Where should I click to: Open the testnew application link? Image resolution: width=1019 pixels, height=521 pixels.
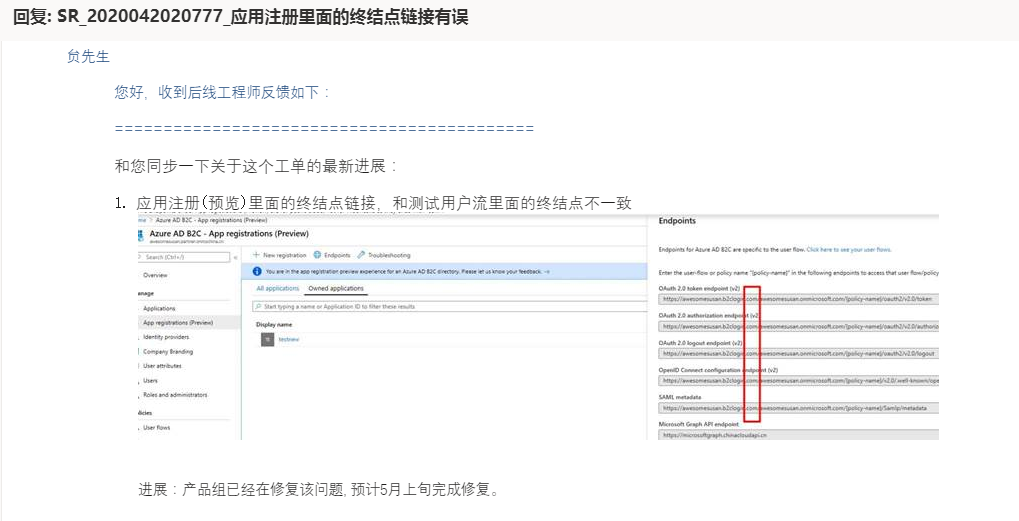tap(289, 339)
